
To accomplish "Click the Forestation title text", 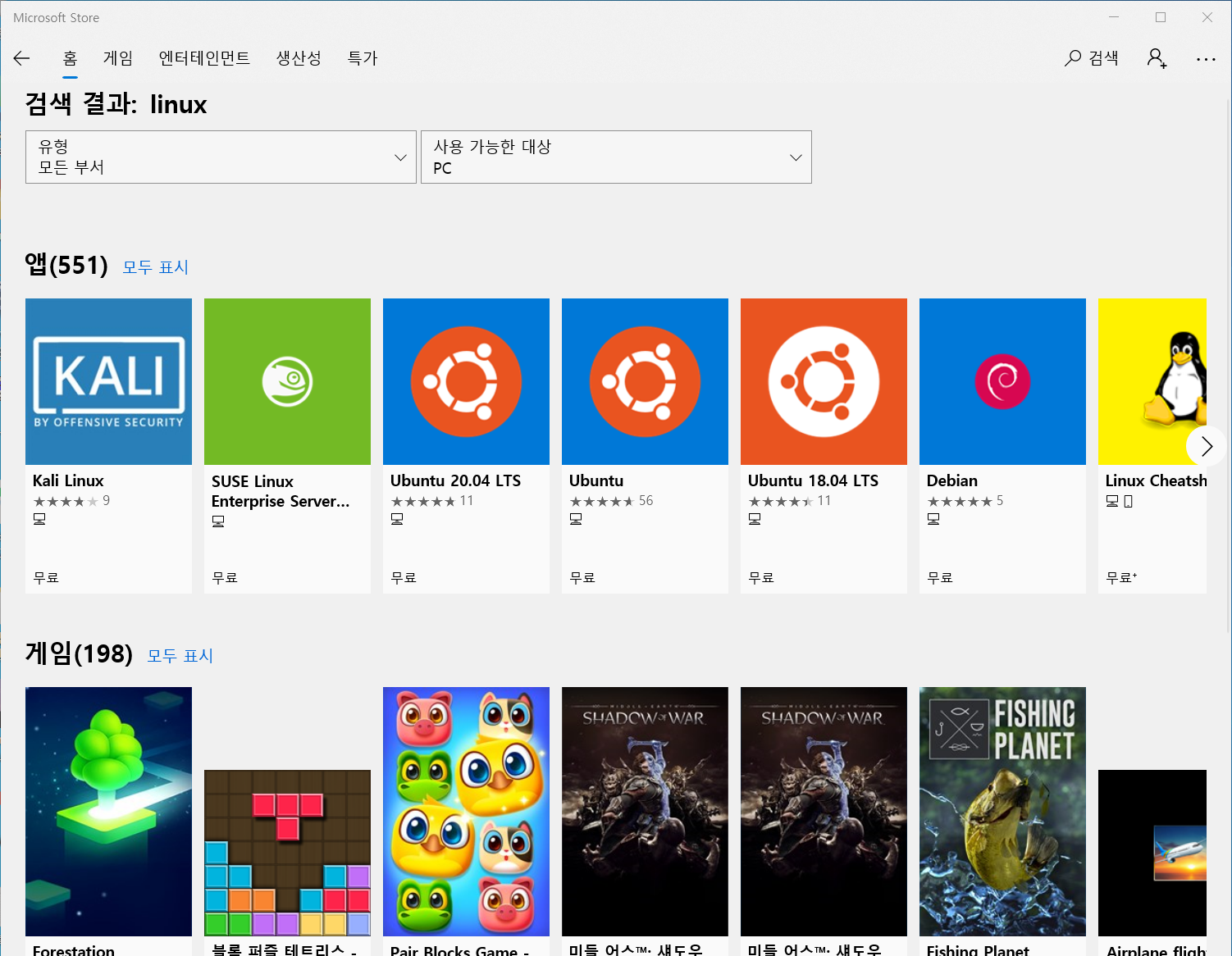I will pos(74,949).
